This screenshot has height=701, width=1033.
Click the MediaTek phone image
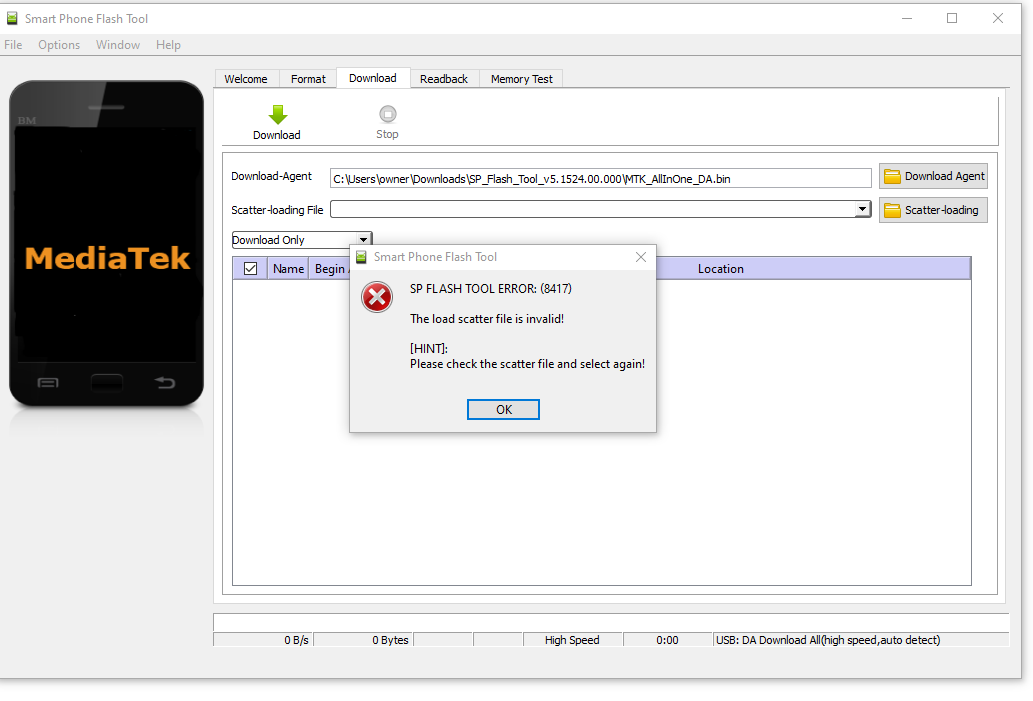pyautogui.click(x=106, y=244)
